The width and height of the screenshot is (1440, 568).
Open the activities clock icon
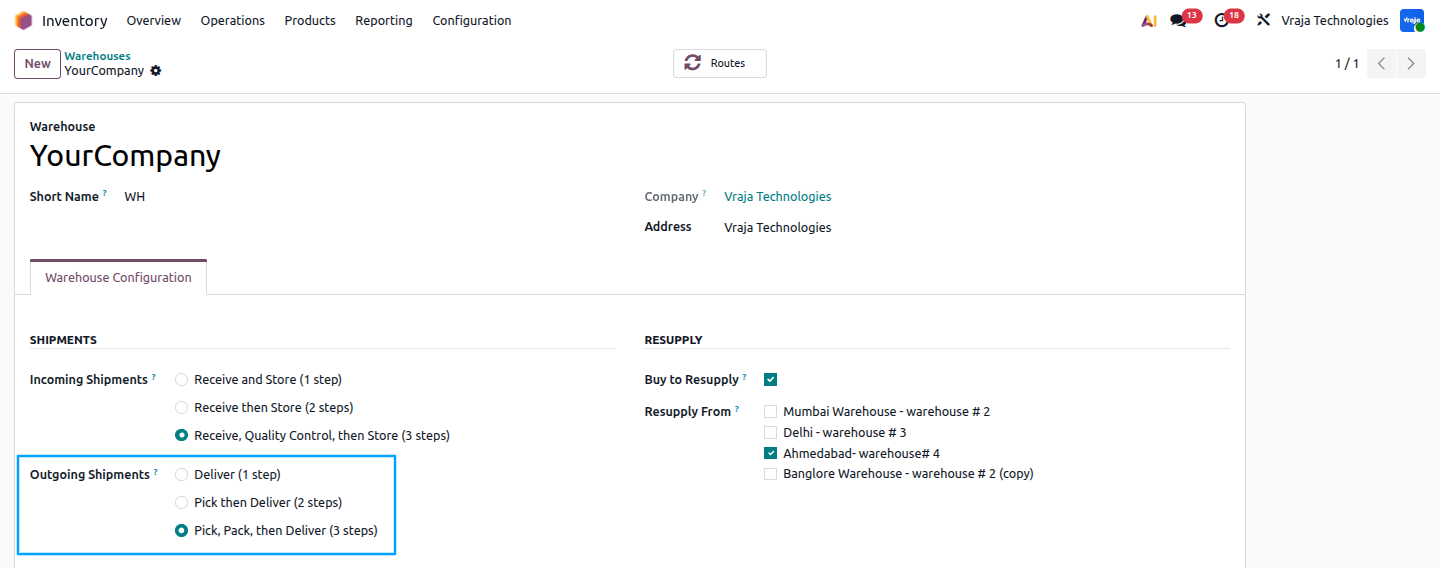tap(1221, 21)
